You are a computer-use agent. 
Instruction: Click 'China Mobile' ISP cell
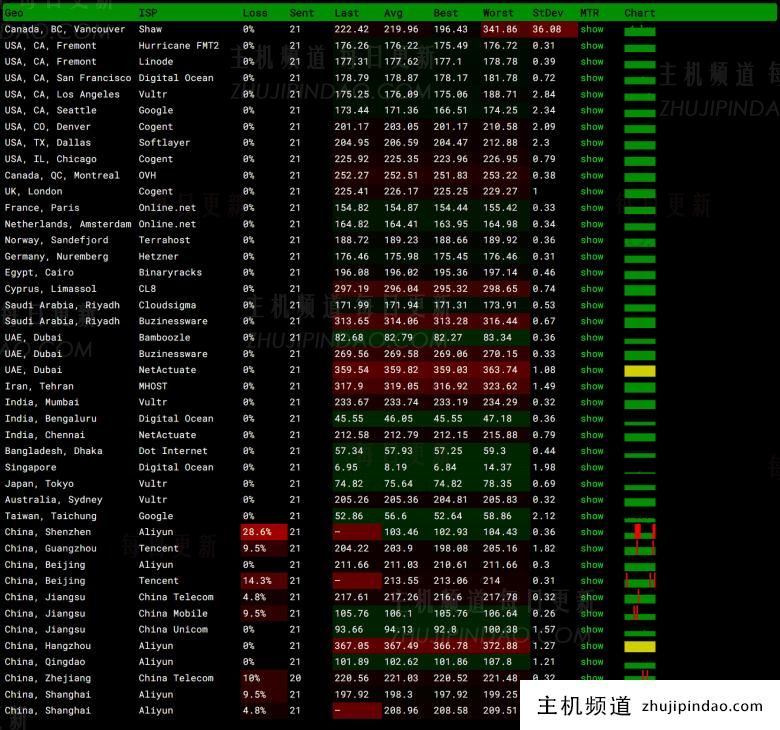coord(173,614)
